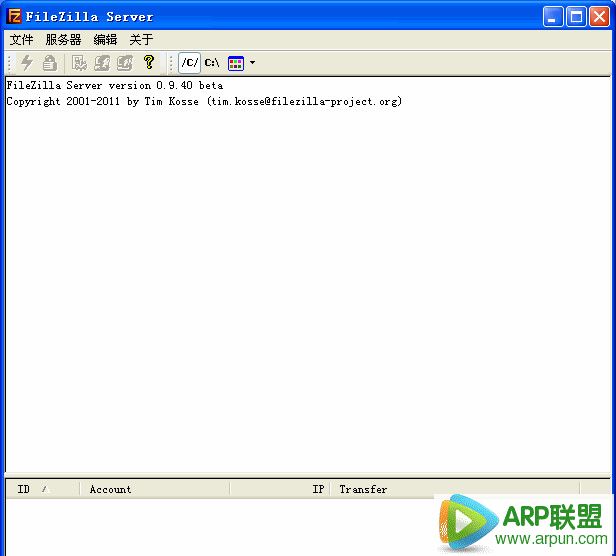
Task: Open the groups editor toolbar icon
Action: 125,63
